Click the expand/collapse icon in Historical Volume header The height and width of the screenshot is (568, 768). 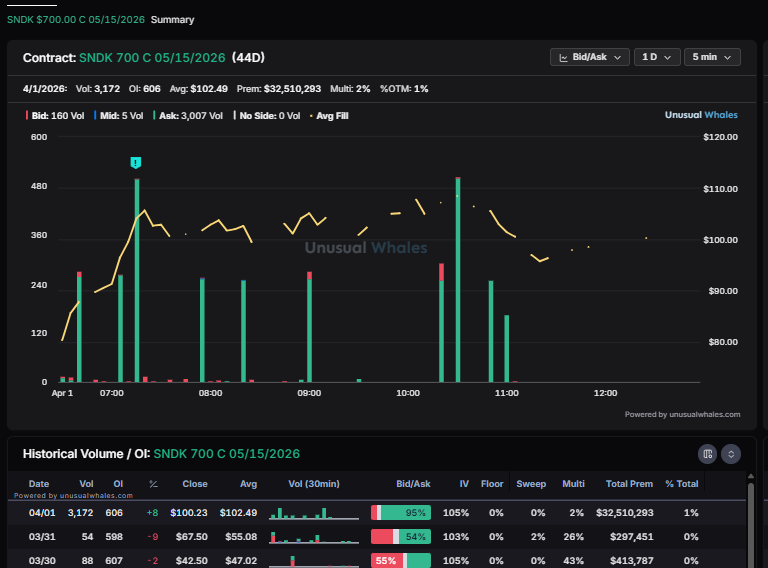(731, 454)
